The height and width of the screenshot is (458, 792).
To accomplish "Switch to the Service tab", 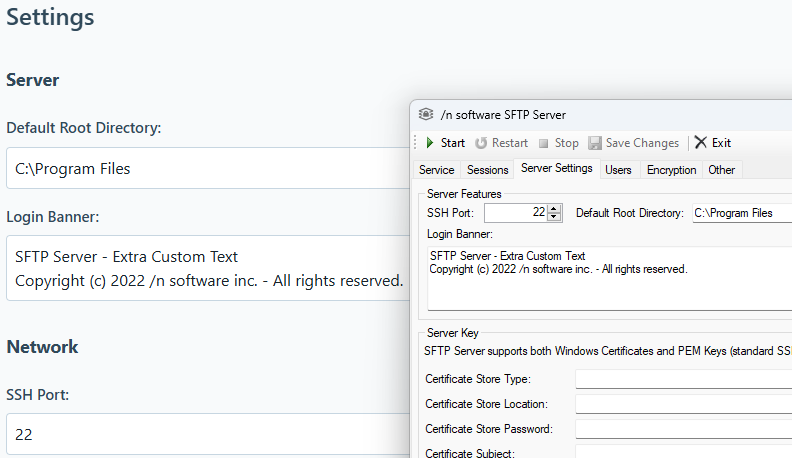I will click(x=436, y=170).
